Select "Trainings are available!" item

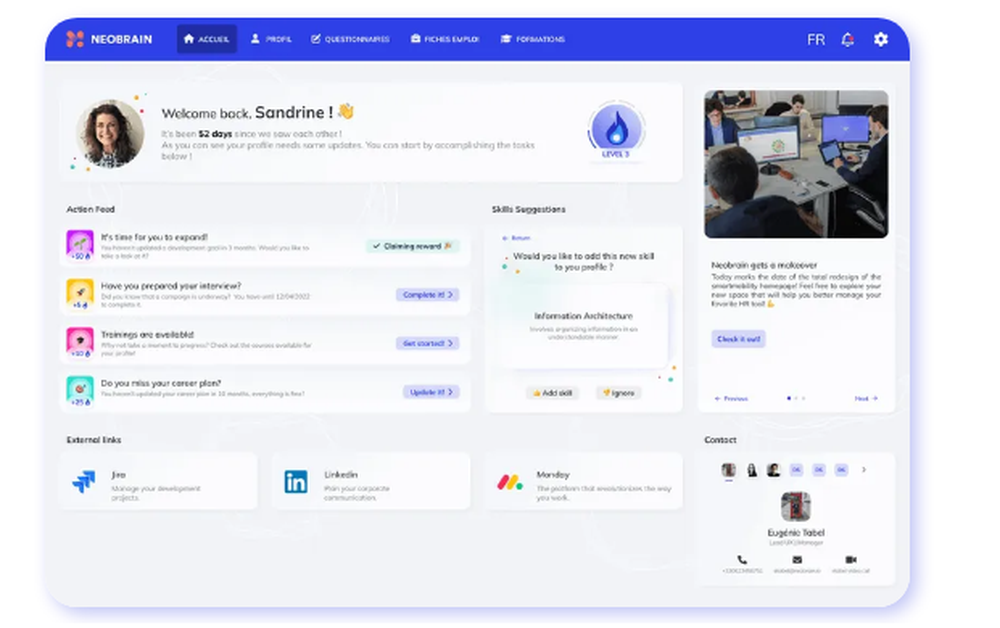coord(265,343)
